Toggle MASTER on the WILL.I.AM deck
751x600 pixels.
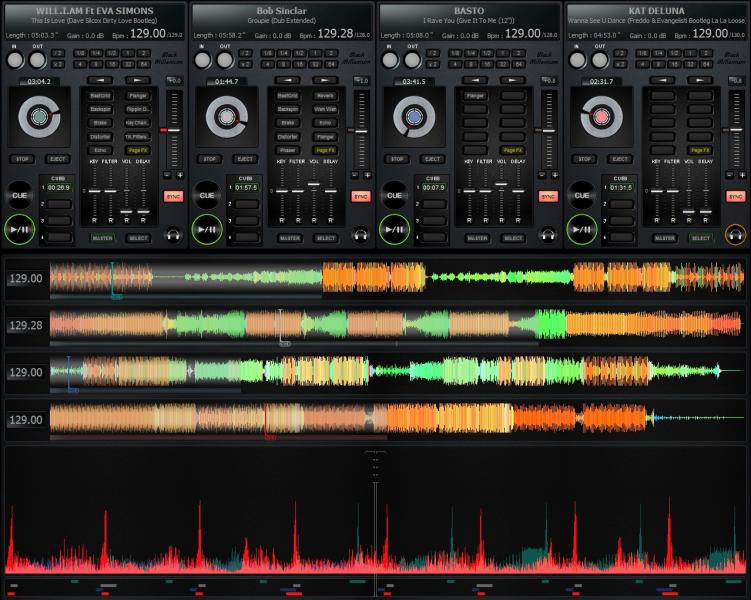click(x=102, y=238)
